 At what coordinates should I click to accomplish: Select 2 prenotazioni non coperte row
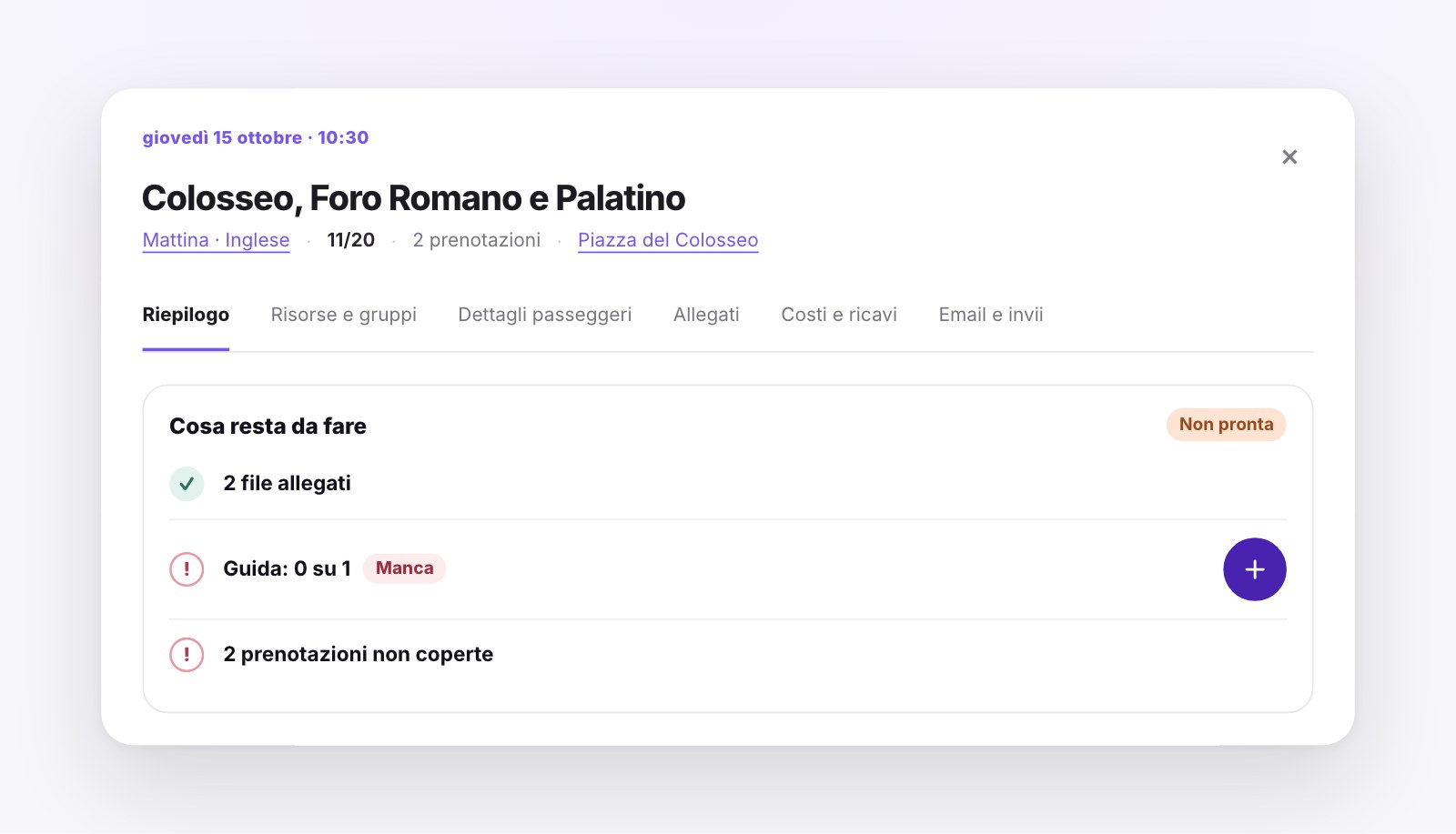[x=727, y=655]
